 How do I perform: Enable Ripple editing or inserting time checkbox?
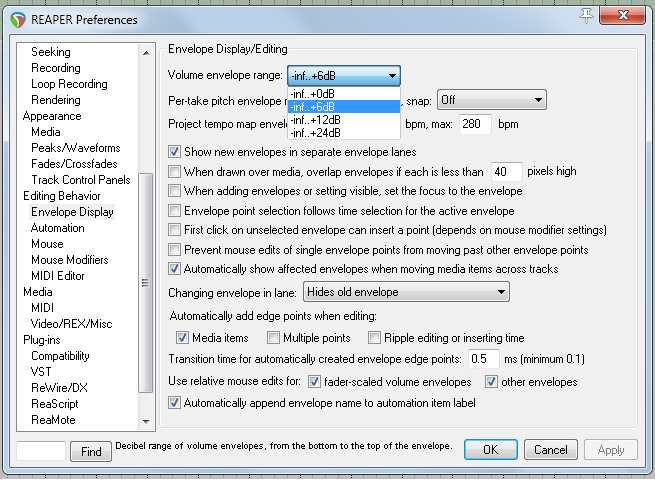coord(374,338)
